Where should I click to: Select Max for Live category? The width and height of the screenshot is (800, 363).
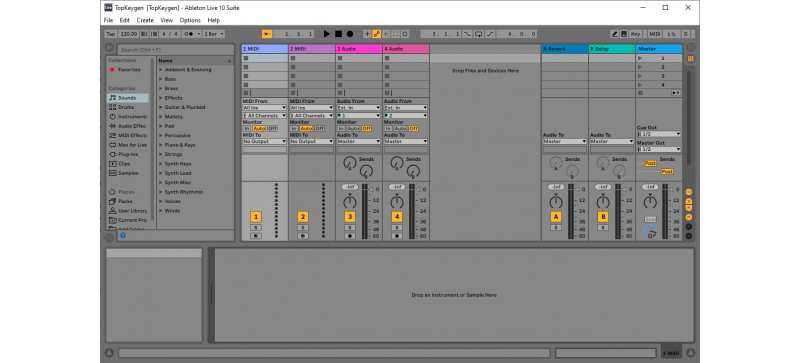(128, 145)
